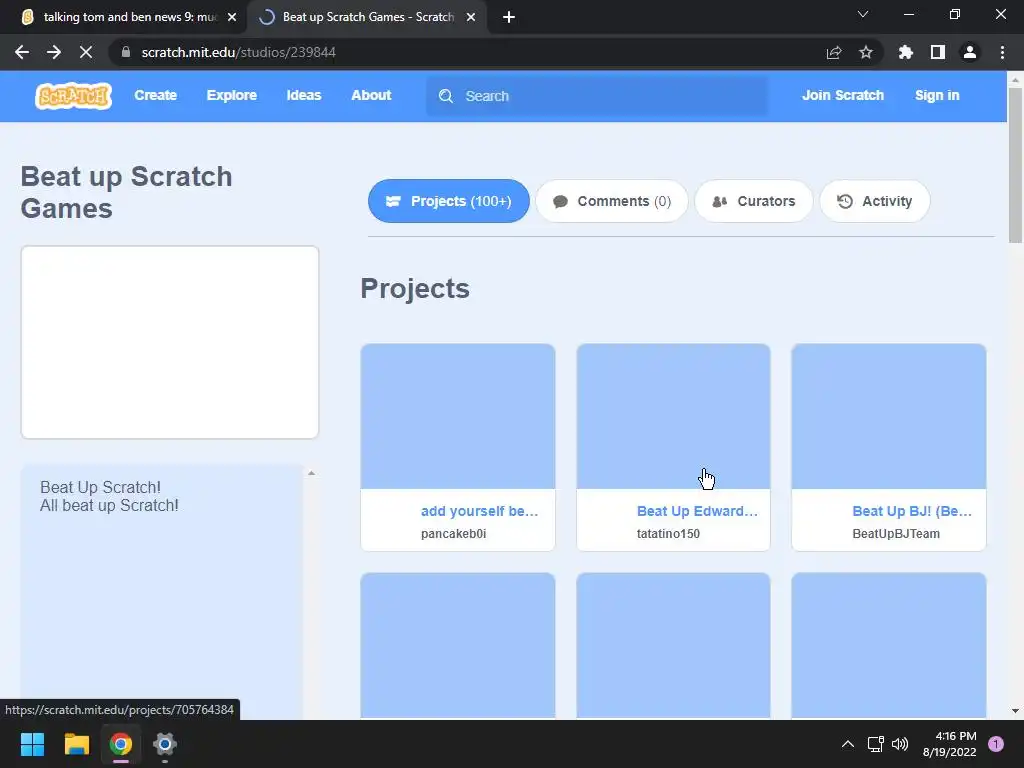This screenshot has height=768, width=1024.
Task: Open the network status tray icon
Action: (x=875, y=744)
